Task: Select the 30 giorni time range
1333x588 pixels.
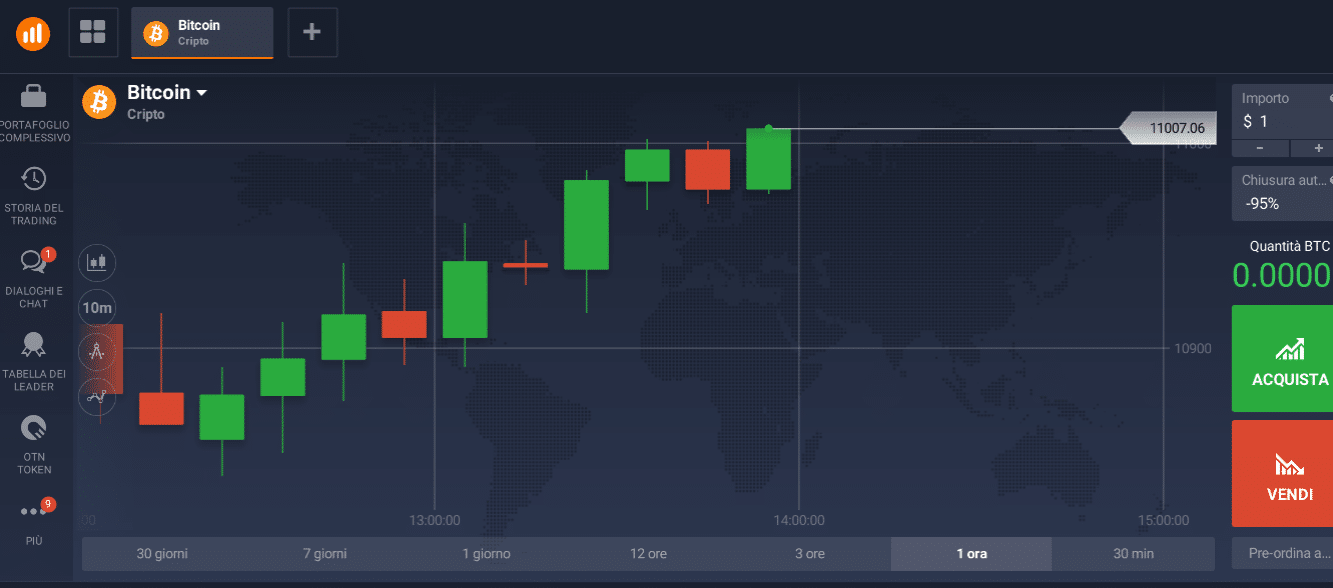Action: click(162, 554)
